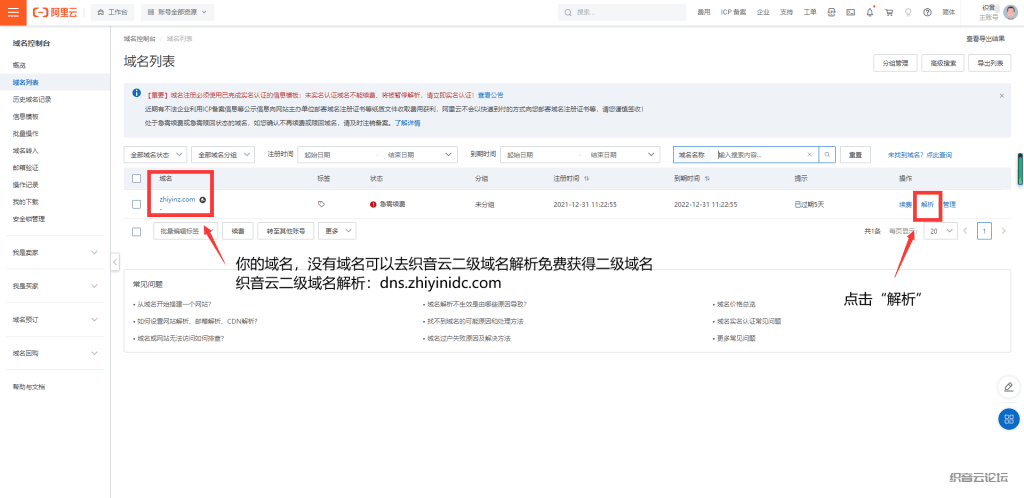Open the zhiyinz.com domain link

pyautogui.click(x=178, y=199)
